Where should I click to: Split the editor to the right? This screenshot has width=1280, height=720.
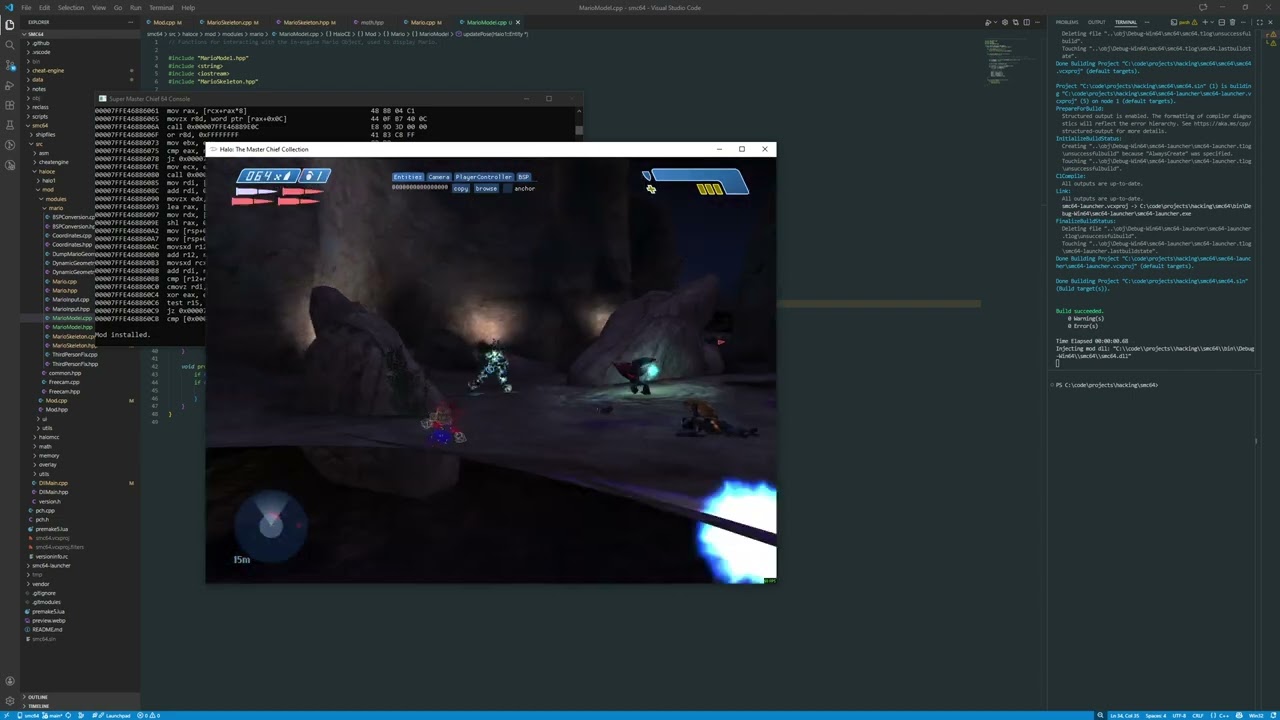click(x=1026, y=22)
